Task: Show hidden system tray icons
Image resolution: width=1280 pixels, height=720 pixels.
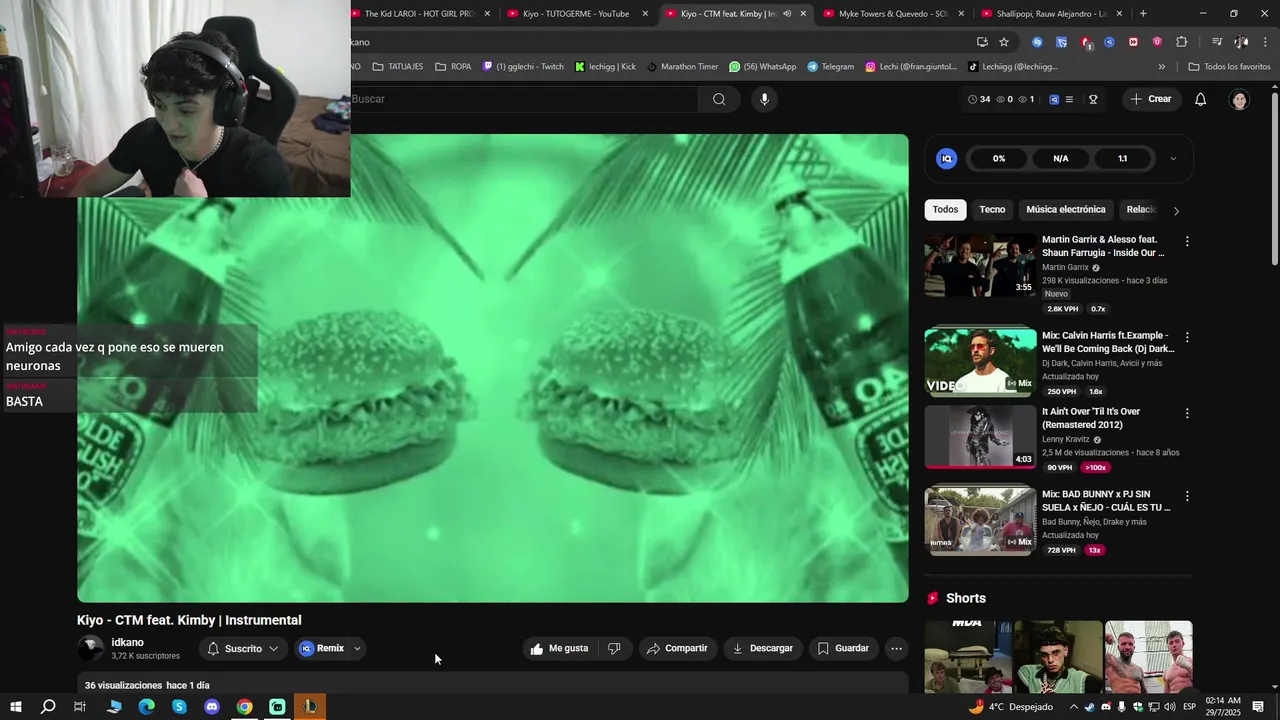Action: (1073, 707)
